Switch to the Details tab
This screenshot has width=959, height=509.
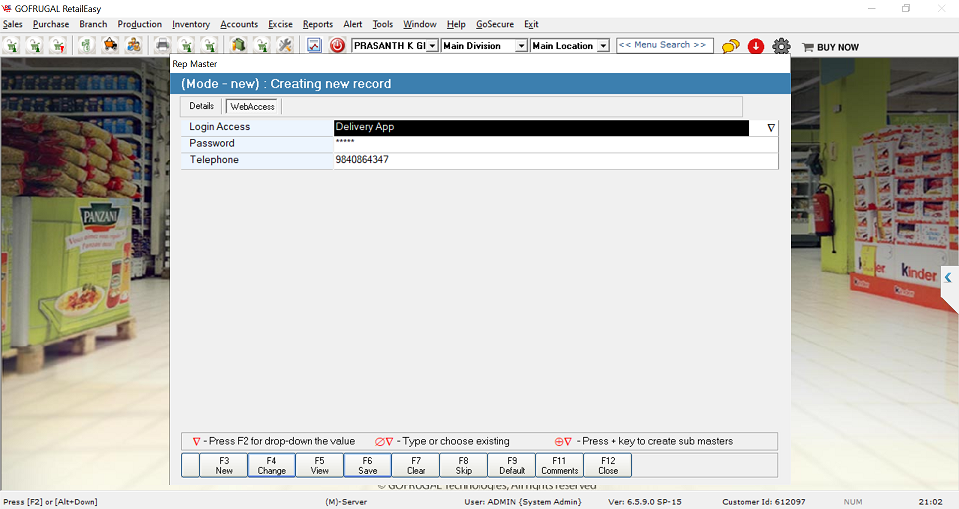coord(202,106)
